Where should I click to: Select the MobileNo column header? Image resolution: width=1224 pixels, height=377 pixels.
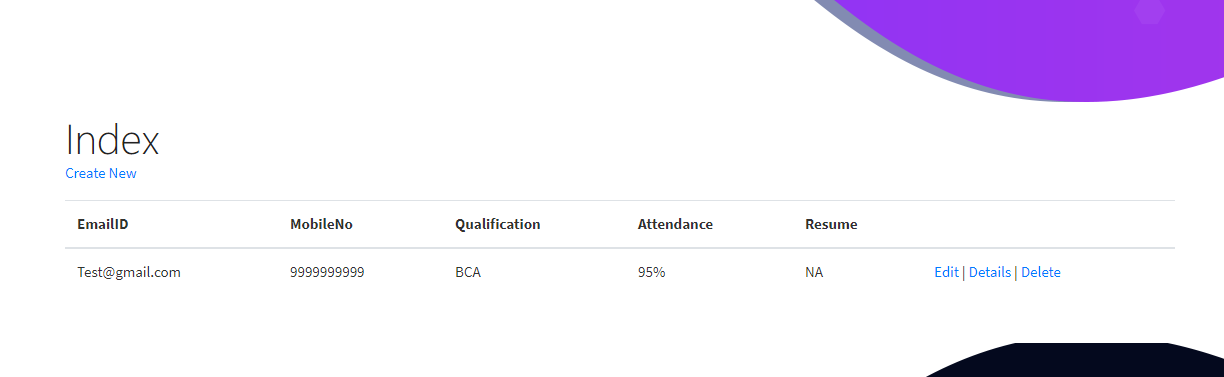(321, 224)
